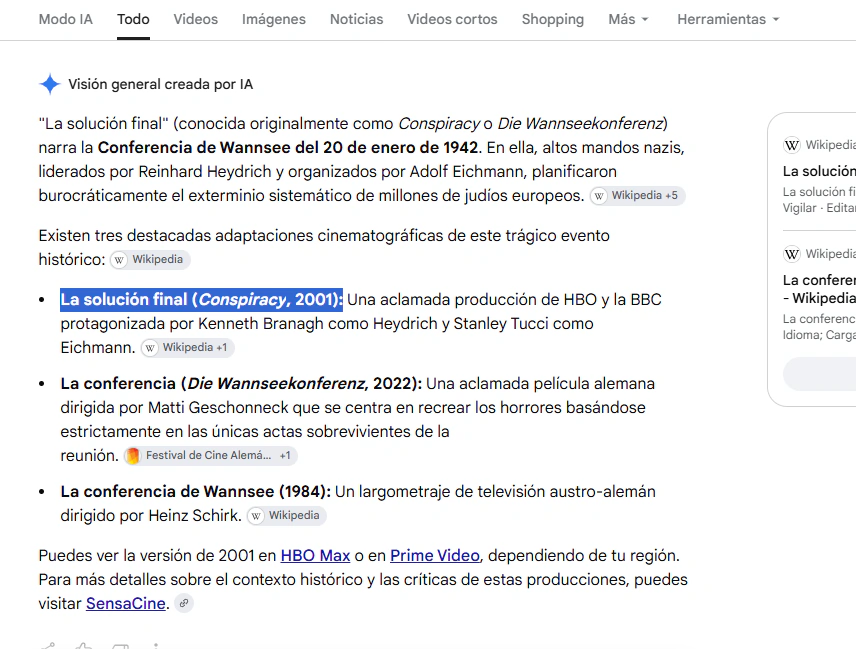Open the Wikipedia chip after Heinz Schirk

287,515
